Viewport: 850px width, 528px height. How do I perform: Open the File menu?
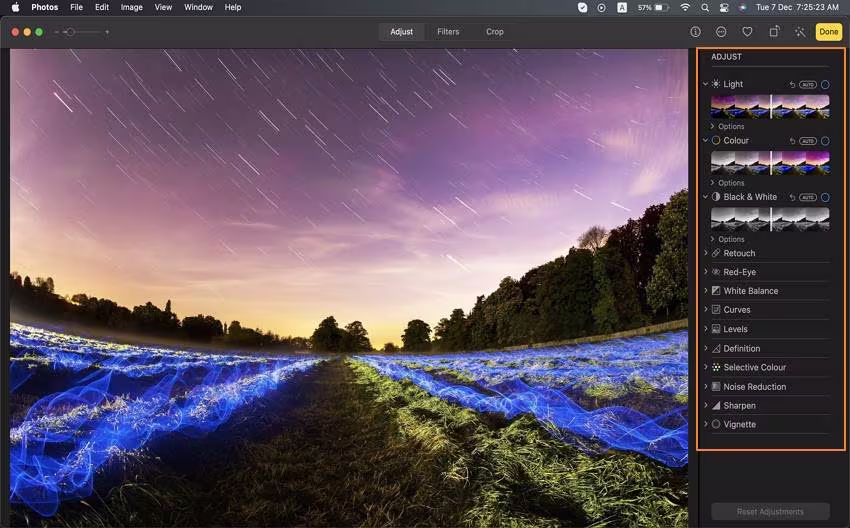coord(76,8)
